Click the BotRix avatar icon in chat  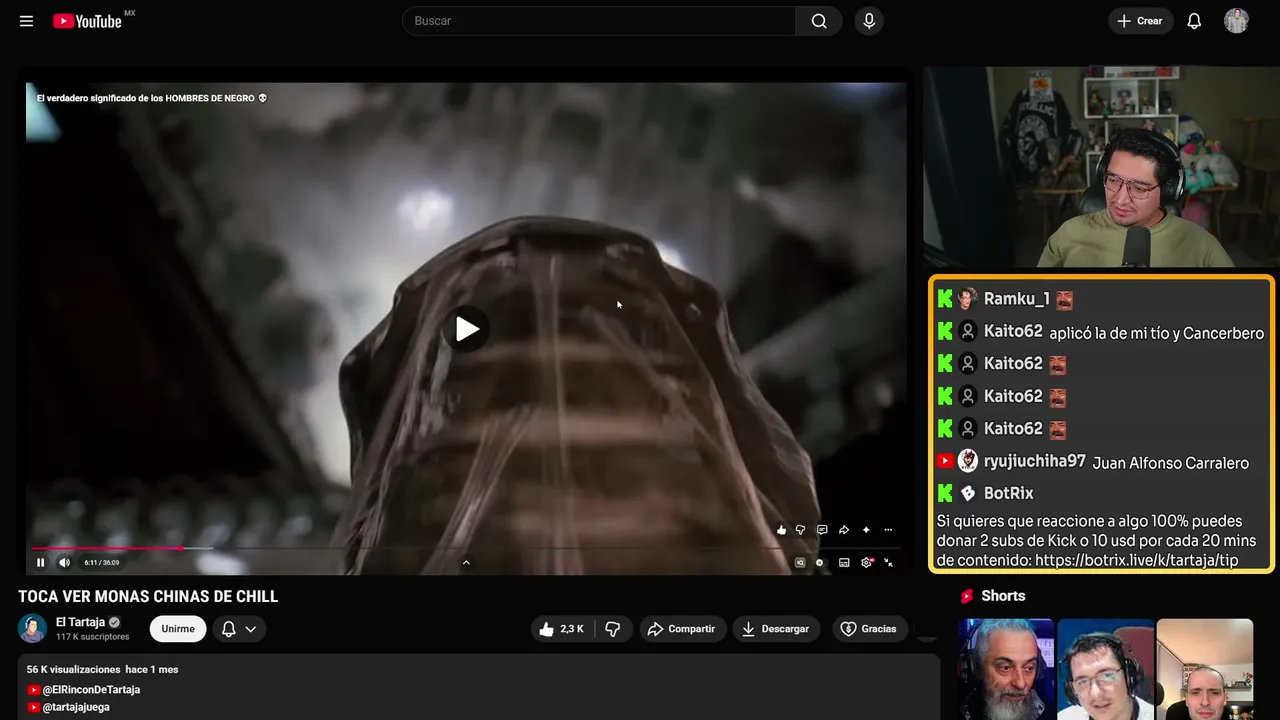[967, 493]
